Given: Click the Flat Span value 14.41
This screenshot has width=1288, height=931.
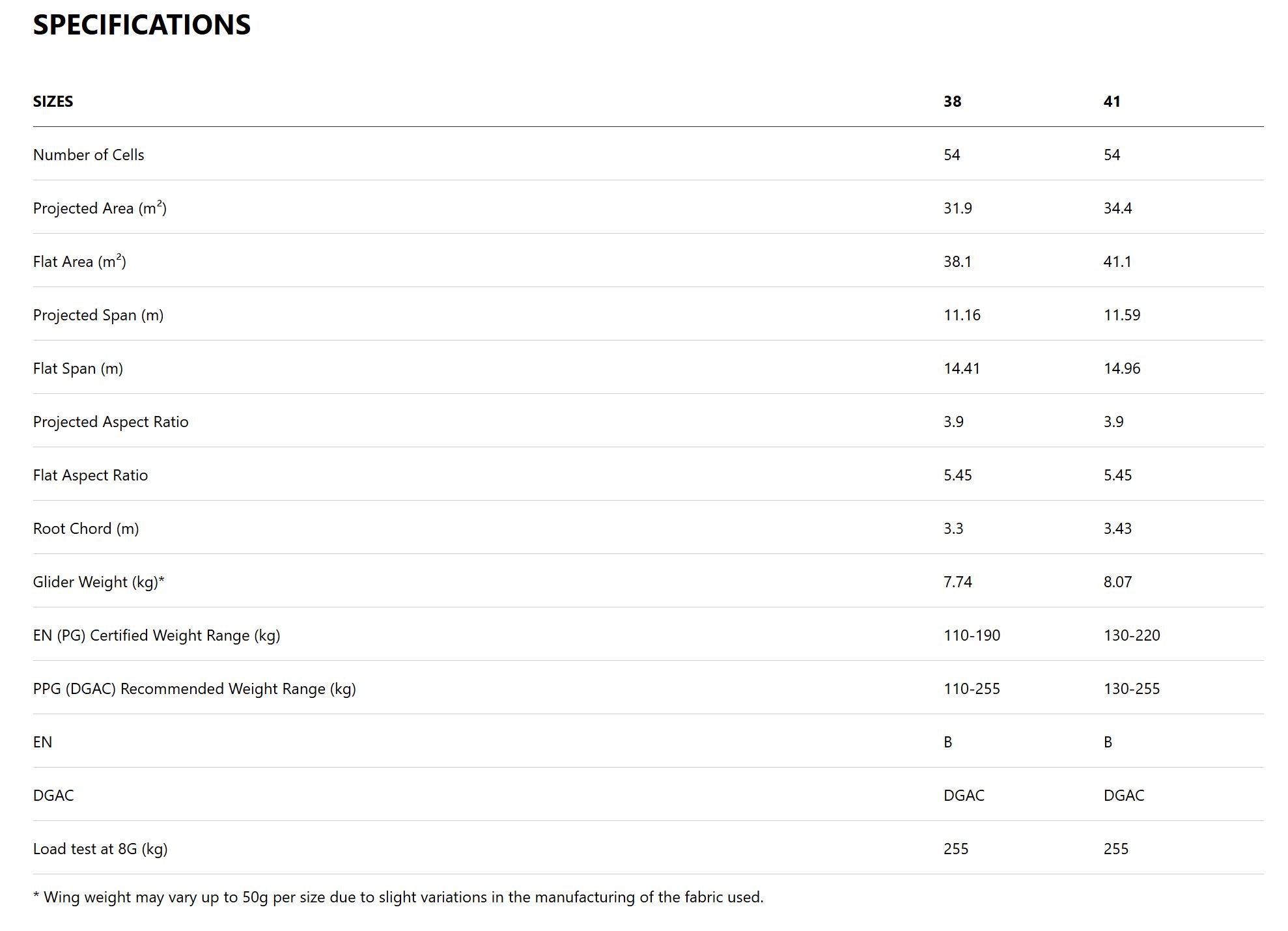Looking at the screenshot, I should (x=961, y=368).
